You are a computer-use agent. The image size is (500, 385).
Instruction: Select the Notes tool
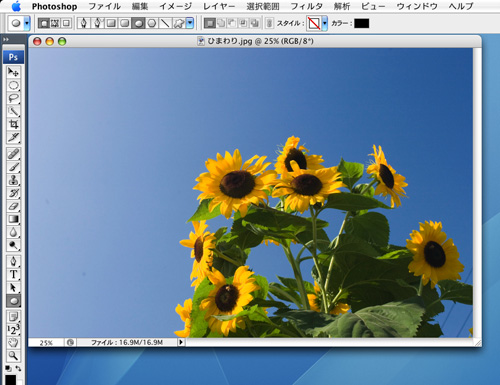click(13, 317)
